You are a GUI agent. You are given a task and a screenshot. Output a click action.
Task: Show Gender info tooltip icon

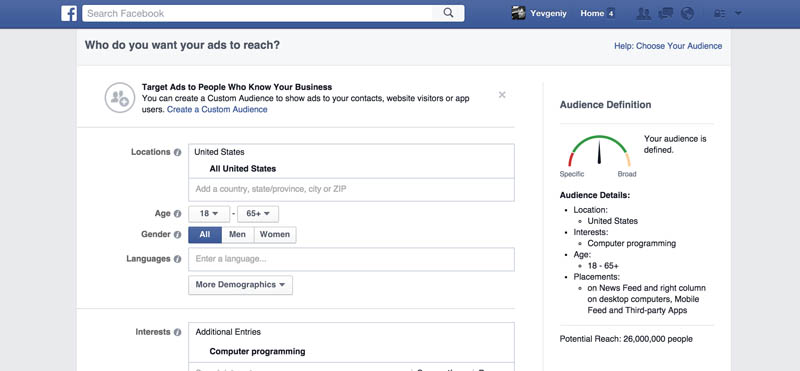point(178,235)
